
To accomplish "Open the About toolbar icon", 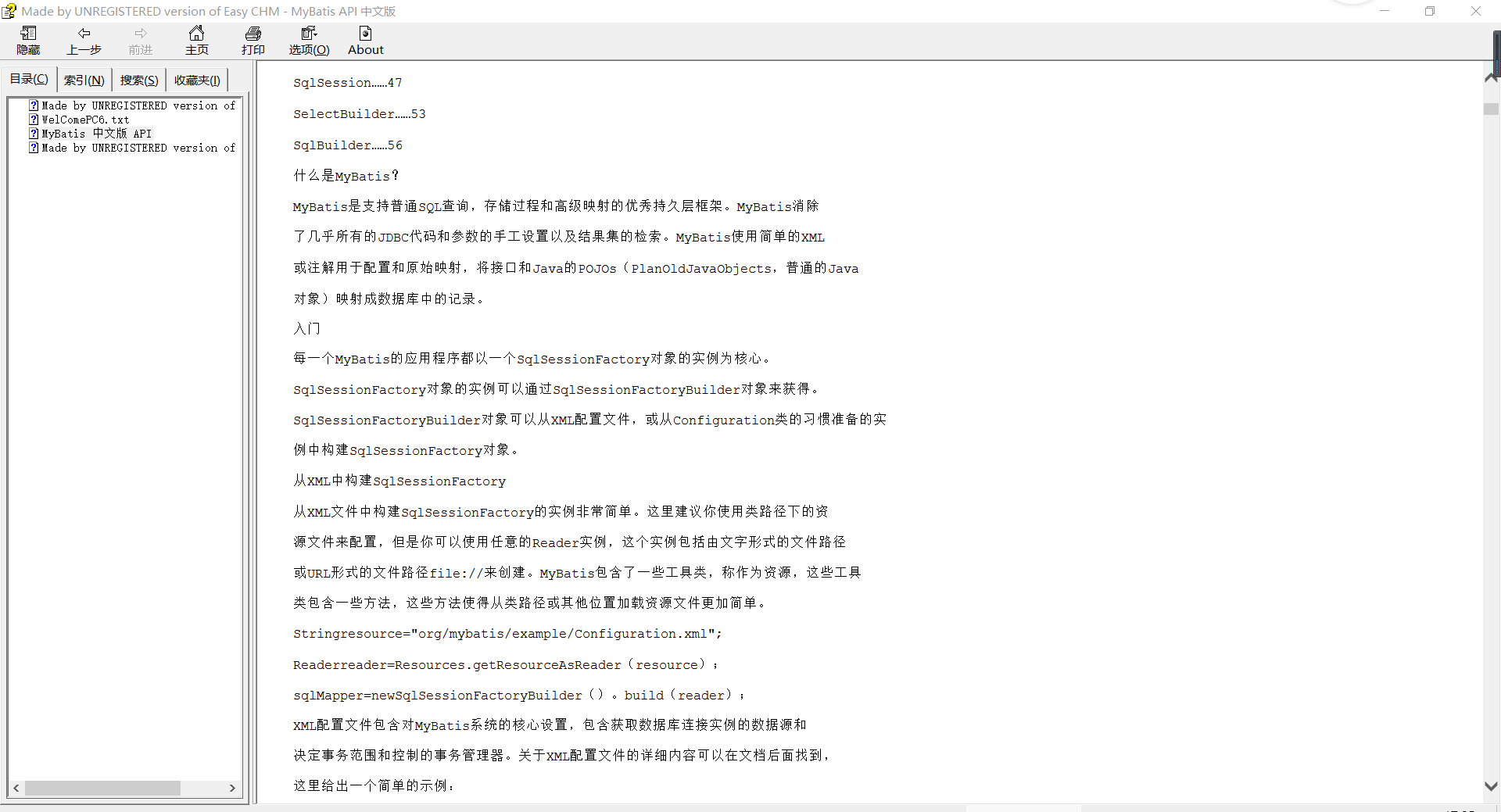I will click(366, 33).
